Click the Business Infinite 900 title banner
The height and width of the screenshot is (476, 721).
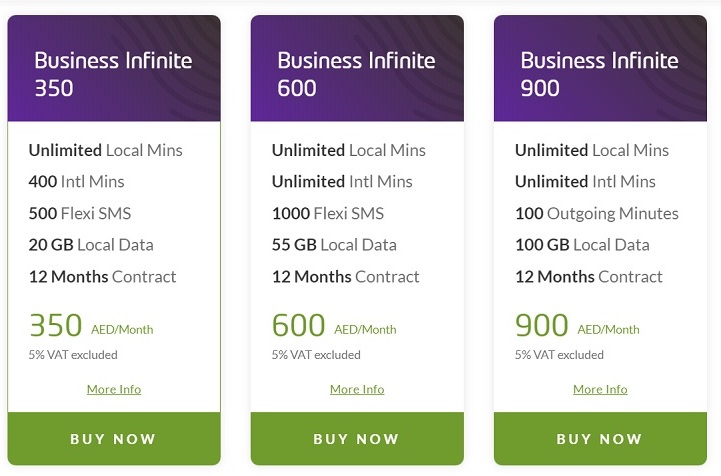coord(600,72)
